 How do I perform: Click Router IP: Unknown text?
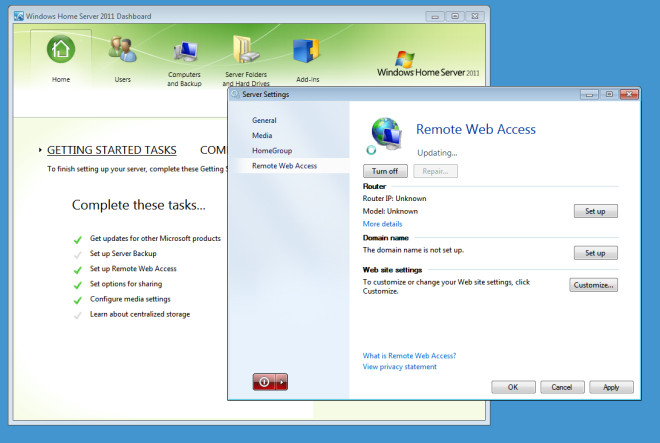pyautogui.click(x=394, y=198)
